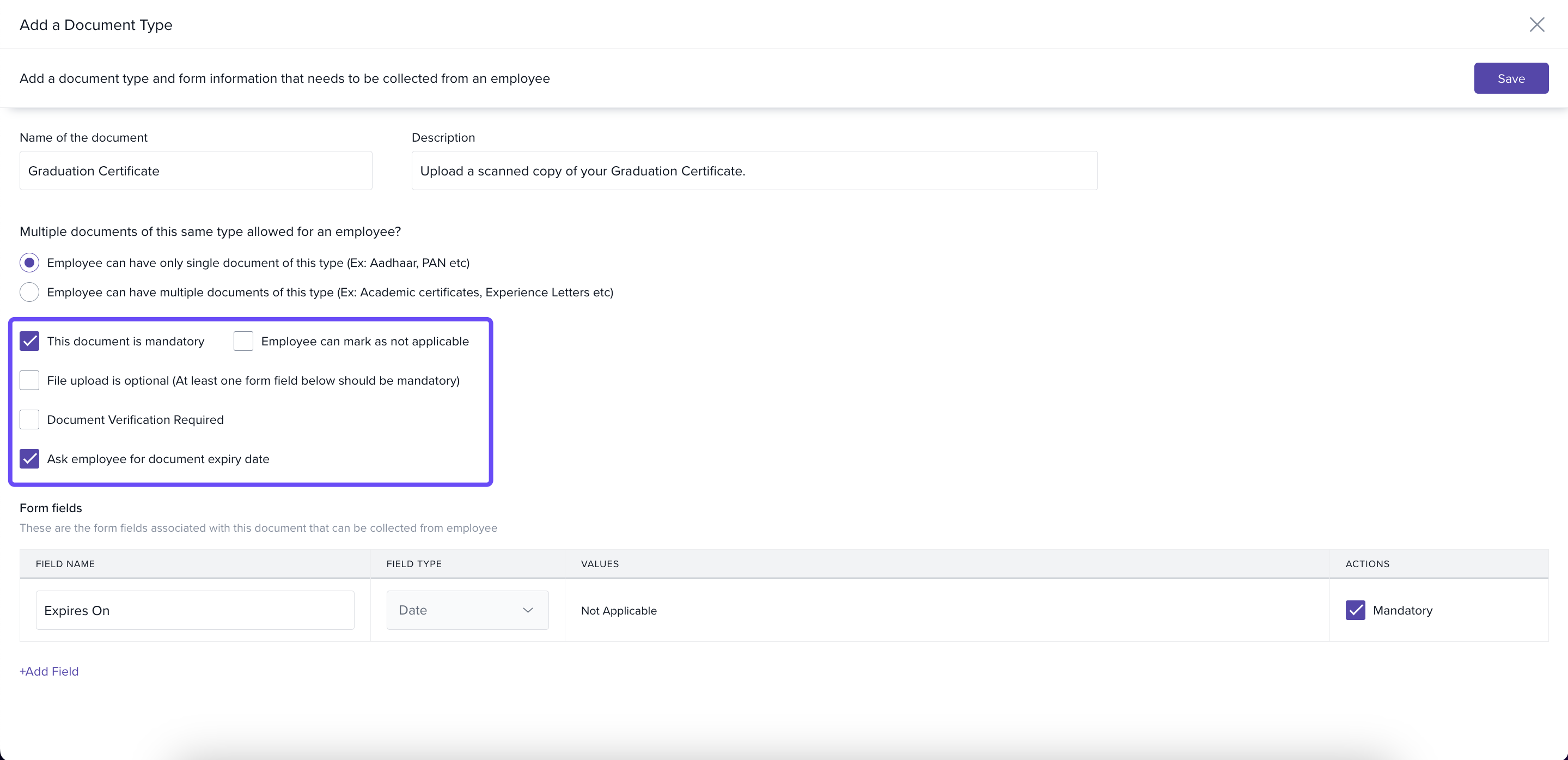Close the Add a Document Type dialog
Viewport: 1568px width, 760px height.
tap(1536, 25)
